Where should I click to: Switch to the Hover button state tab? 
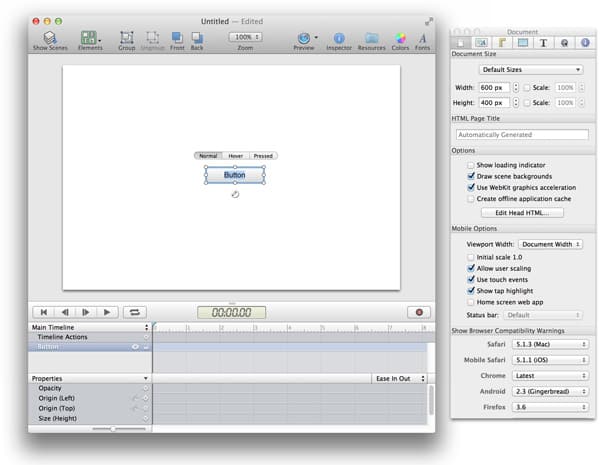coord(235,156)
